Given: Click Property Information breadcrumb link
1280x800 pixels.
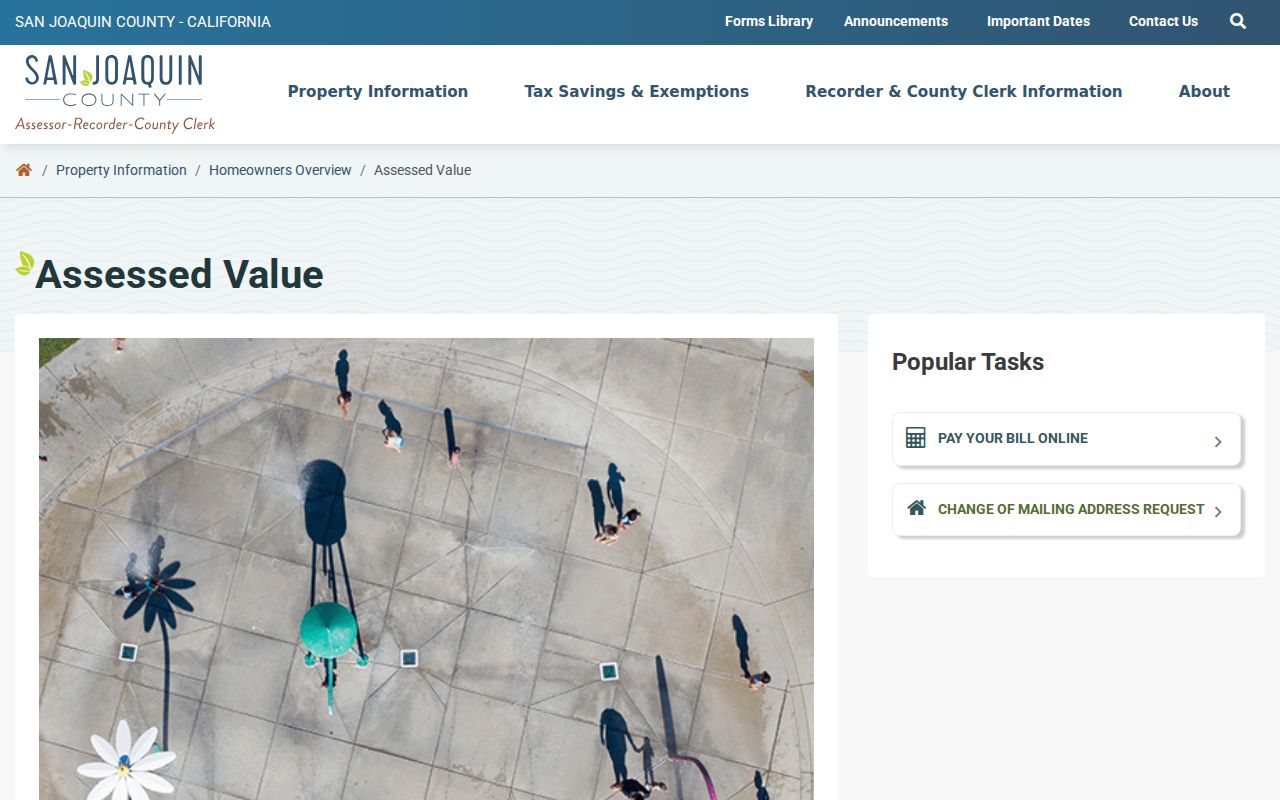Looking at the screenshot, I should tap(121, 170).
